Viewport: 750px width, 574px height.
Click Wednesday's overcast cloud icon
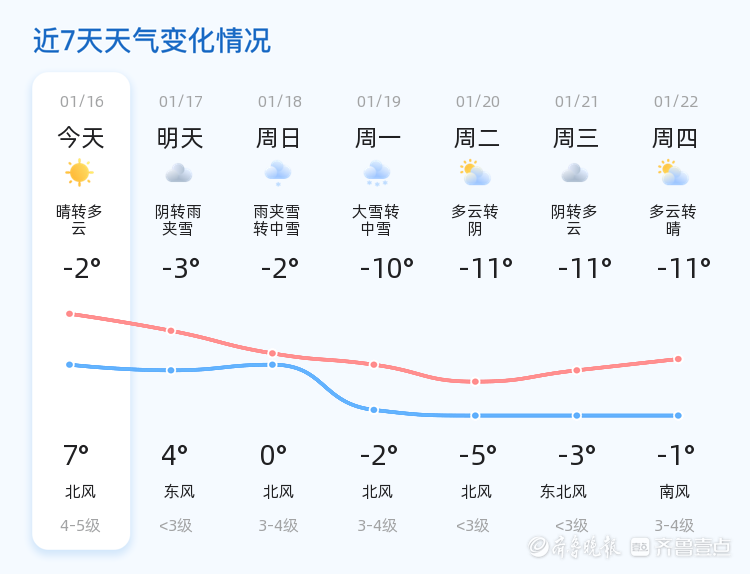[x=575, y=173]
